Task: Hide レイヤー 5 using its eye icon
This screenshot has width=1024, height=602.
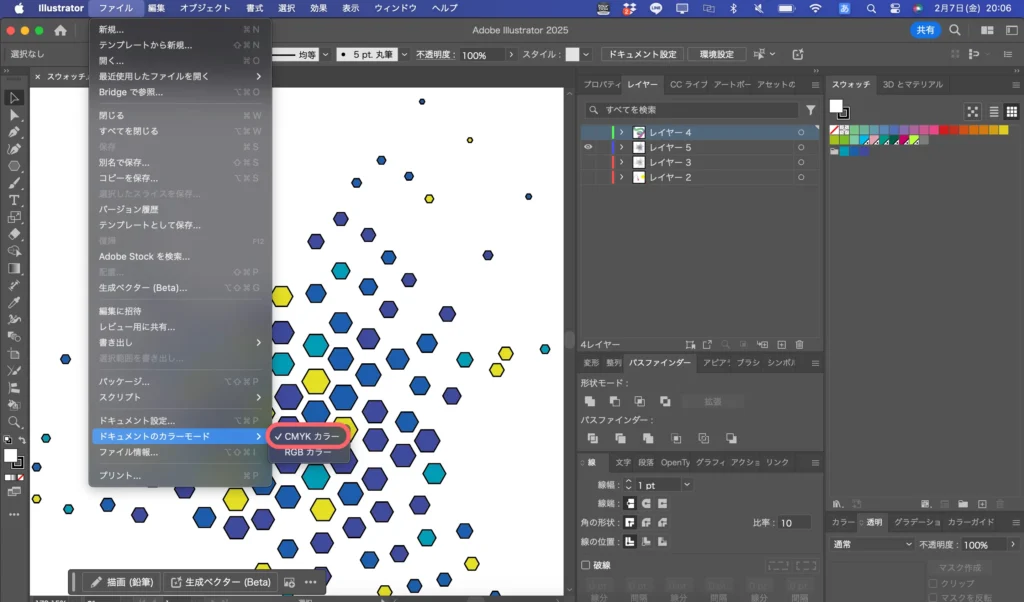Action: pyautogui.click(x=589, y=147)
